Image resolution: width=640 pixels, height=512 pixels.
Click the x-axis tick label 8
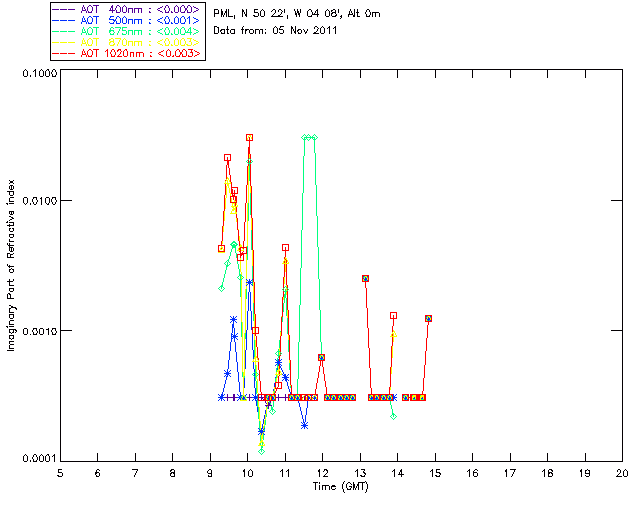(x=173, y=473)
